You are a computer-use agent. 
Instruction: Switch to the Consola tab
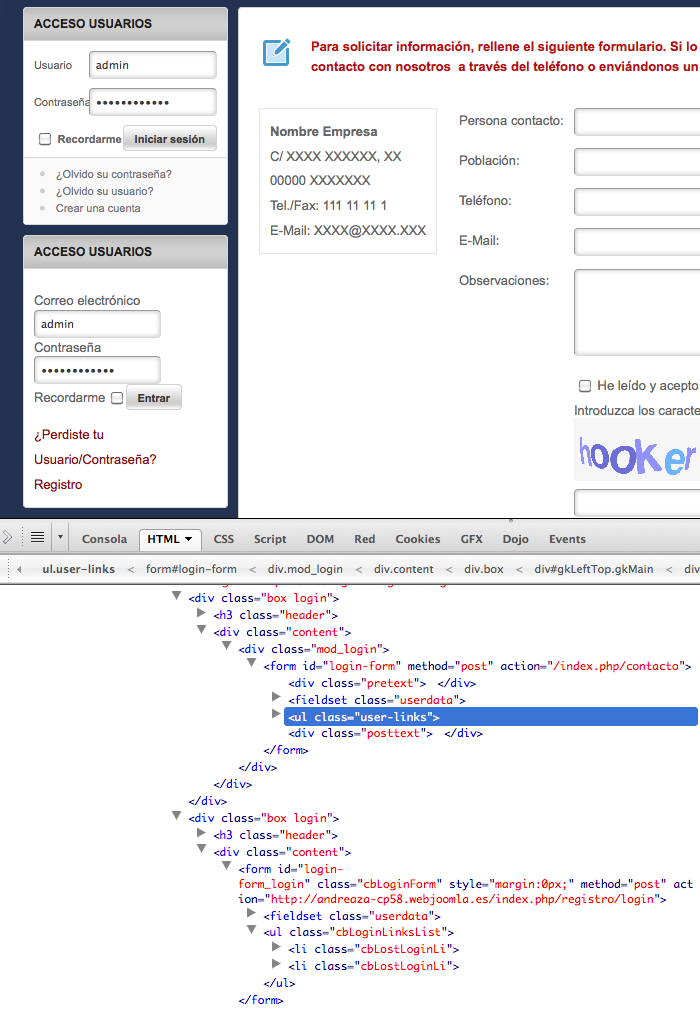104,539
